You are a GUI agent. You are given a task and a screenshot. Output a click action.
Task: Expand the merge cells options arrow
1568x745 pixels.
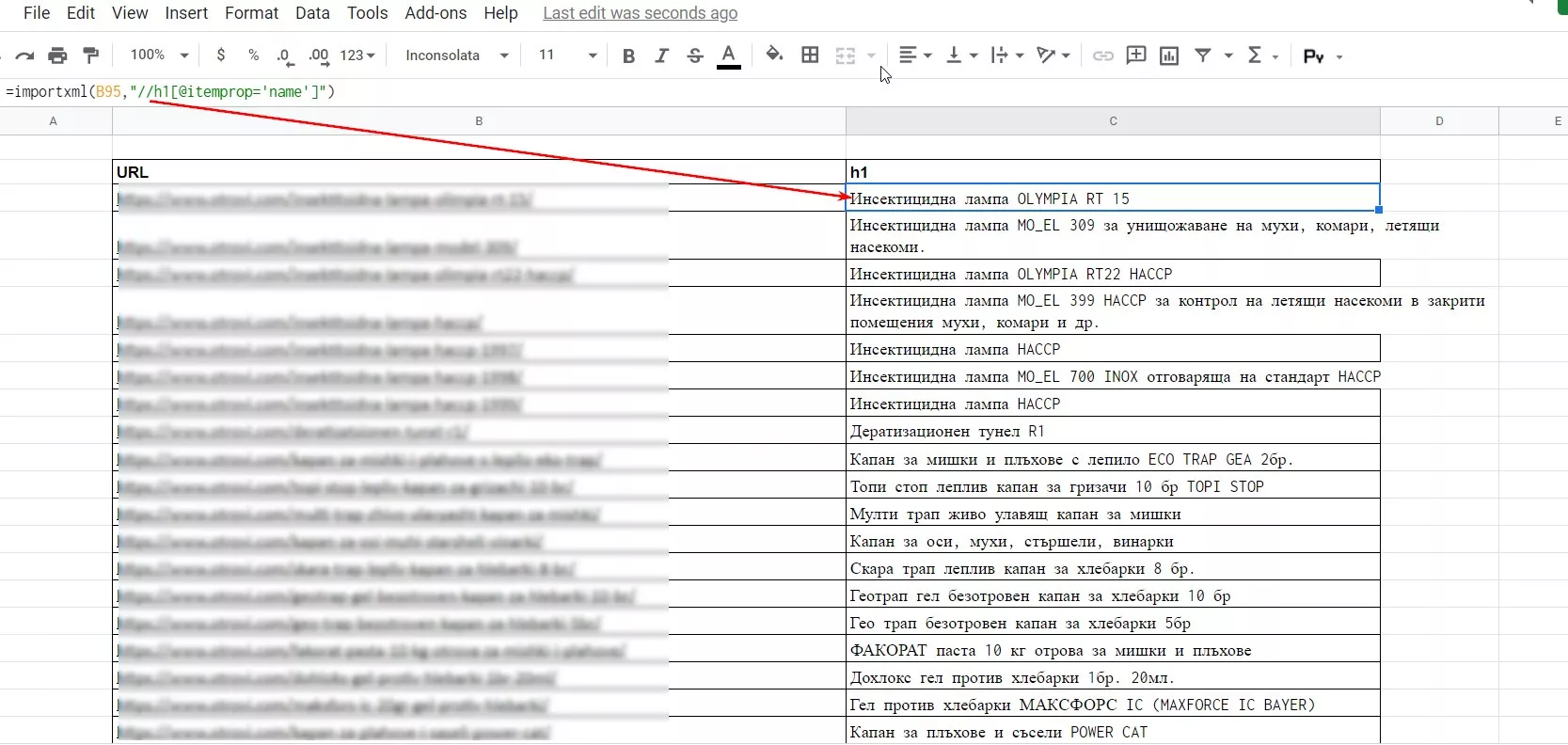[871, 55]
